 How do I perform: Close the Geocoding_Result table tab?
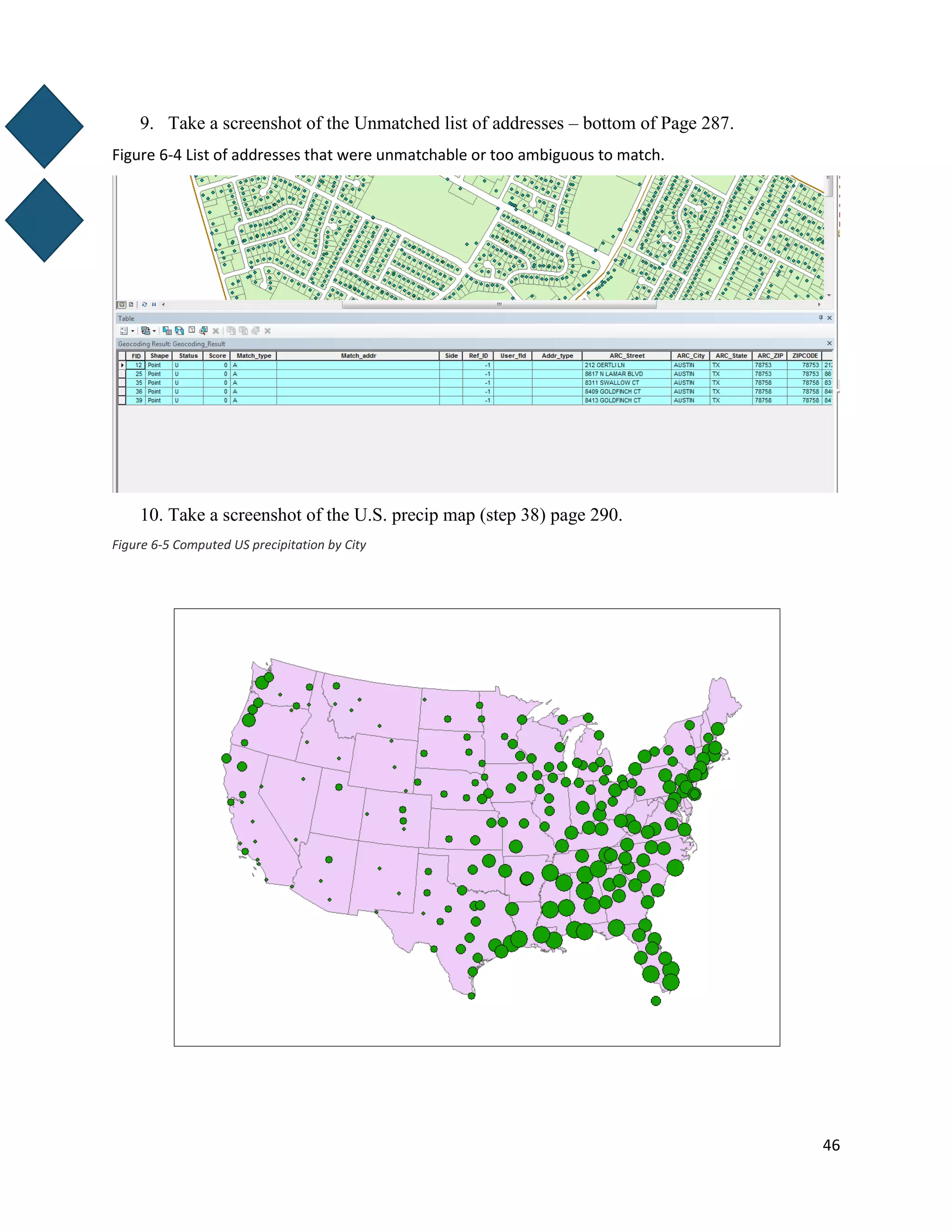[x=830, y=344]
